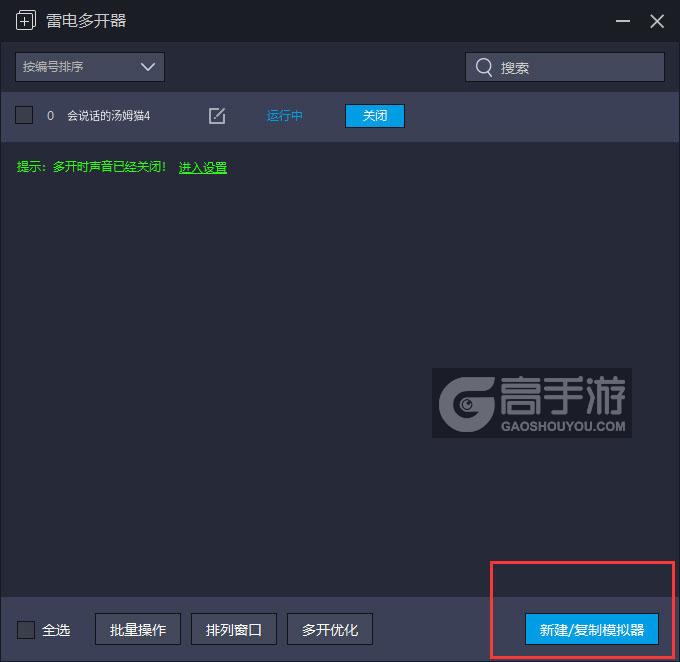Open 多开优化 settings
680x662 pixels.
pos(330,629)
